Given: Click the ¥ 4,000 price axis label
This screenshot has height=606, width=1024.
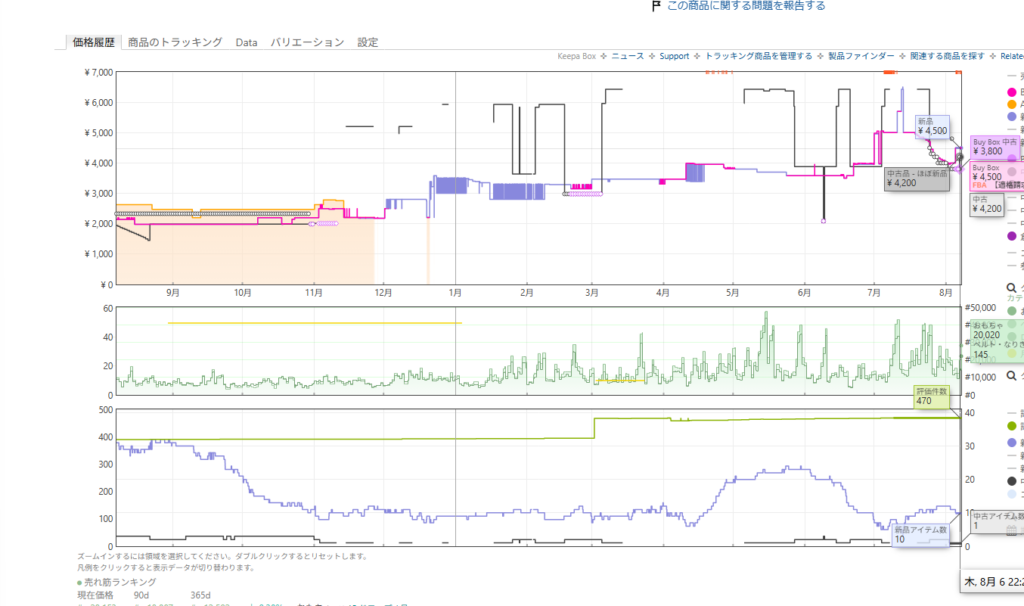Looking at the screenshot, I should click(99, 163).
